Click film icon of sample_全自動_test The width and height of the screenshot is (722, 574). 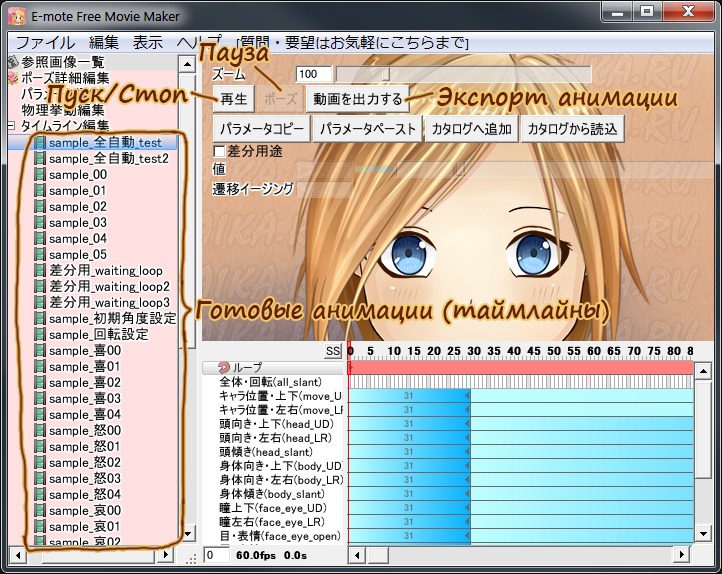click(40, 143)
